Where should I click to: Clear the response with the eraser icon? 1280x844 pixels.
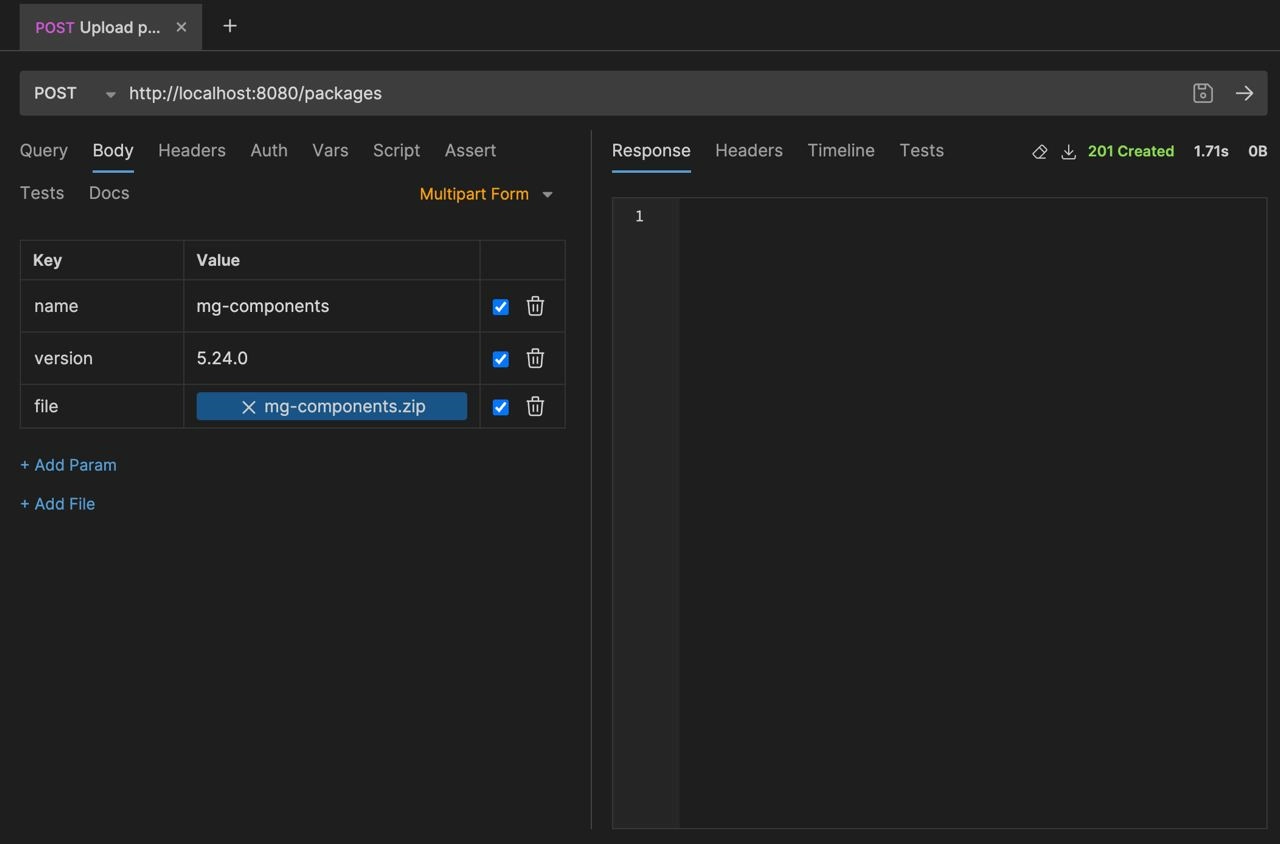pos(1040,151)
